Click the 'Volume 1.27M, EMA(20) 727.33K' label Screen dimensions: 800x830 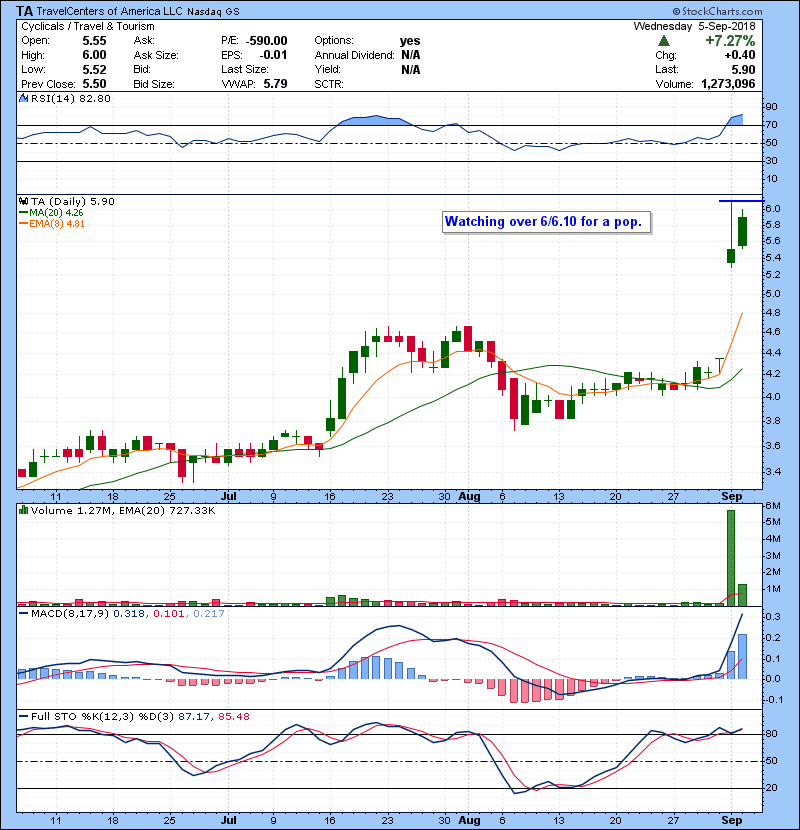pos(123,511)
